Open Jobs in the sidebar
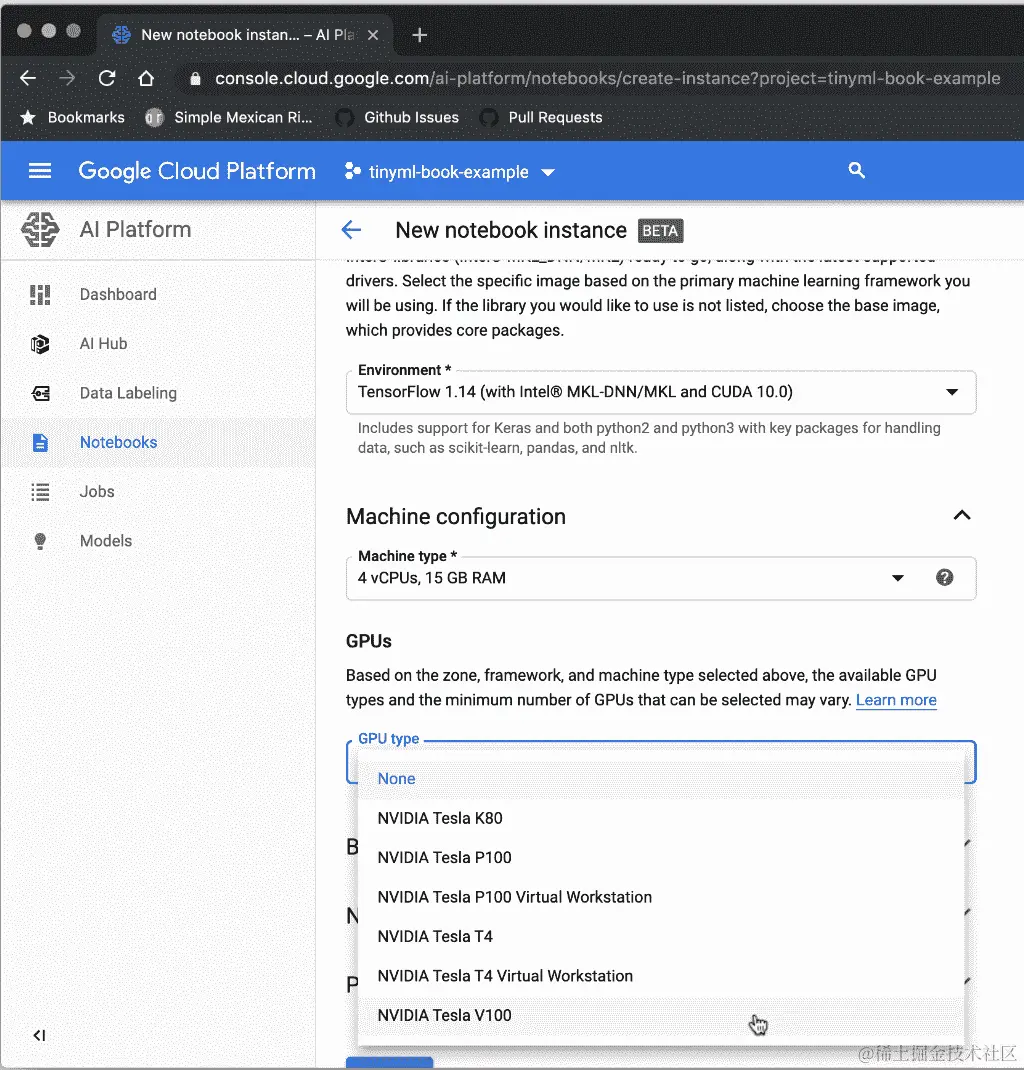 coord(158,491)
